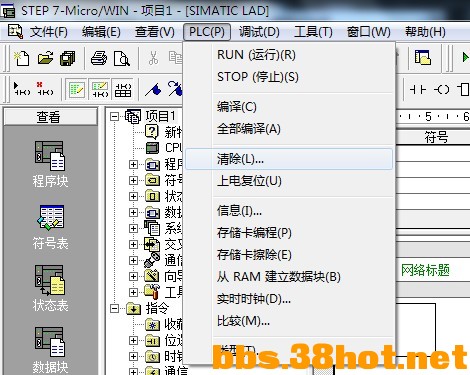Image resolution: width=470 pixels, height=375 pixels.
Task: Click the Print preview icon
Action: pos(122,58)
